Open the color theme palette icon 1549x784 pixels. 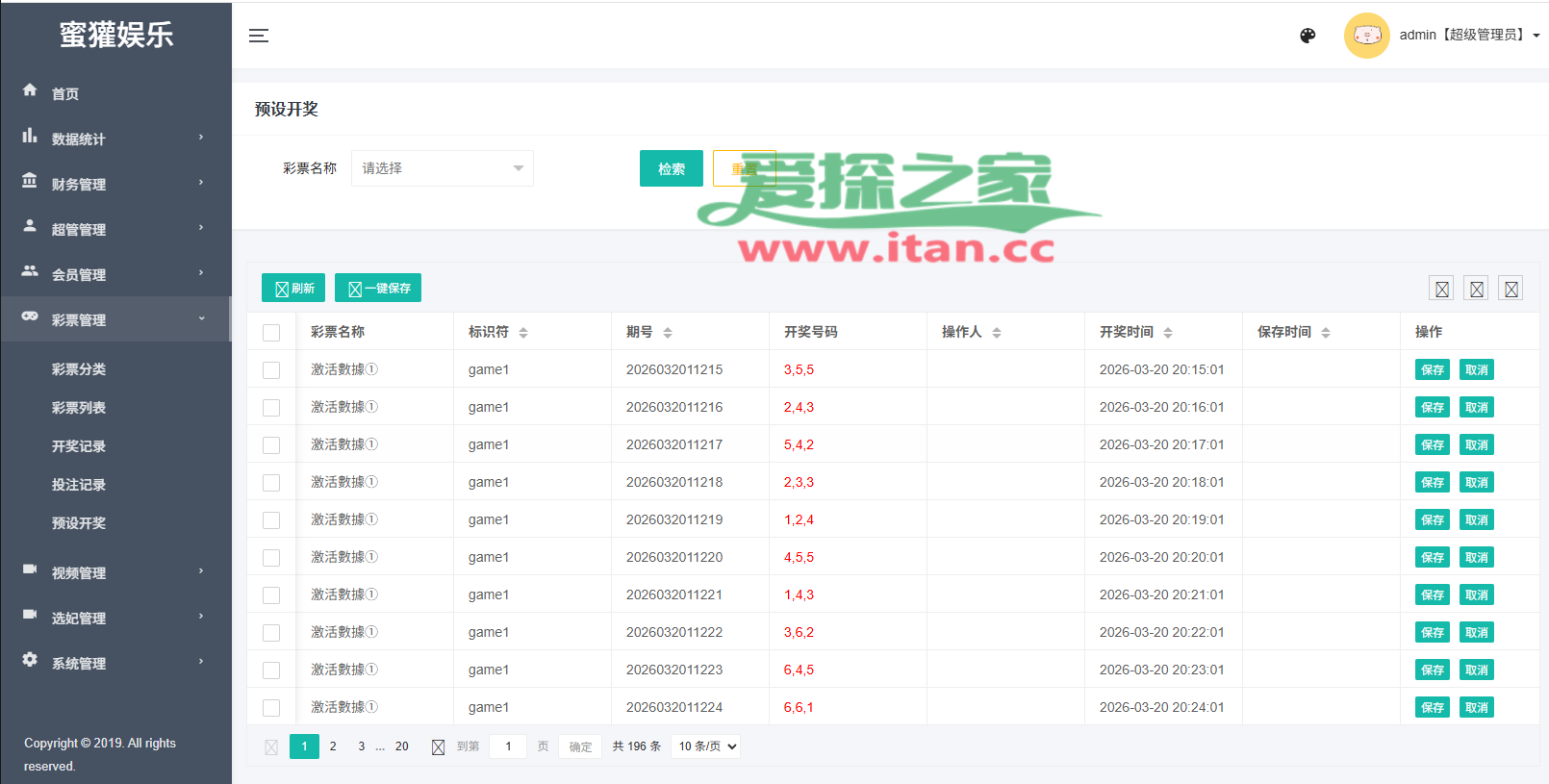click(1308, 36)
